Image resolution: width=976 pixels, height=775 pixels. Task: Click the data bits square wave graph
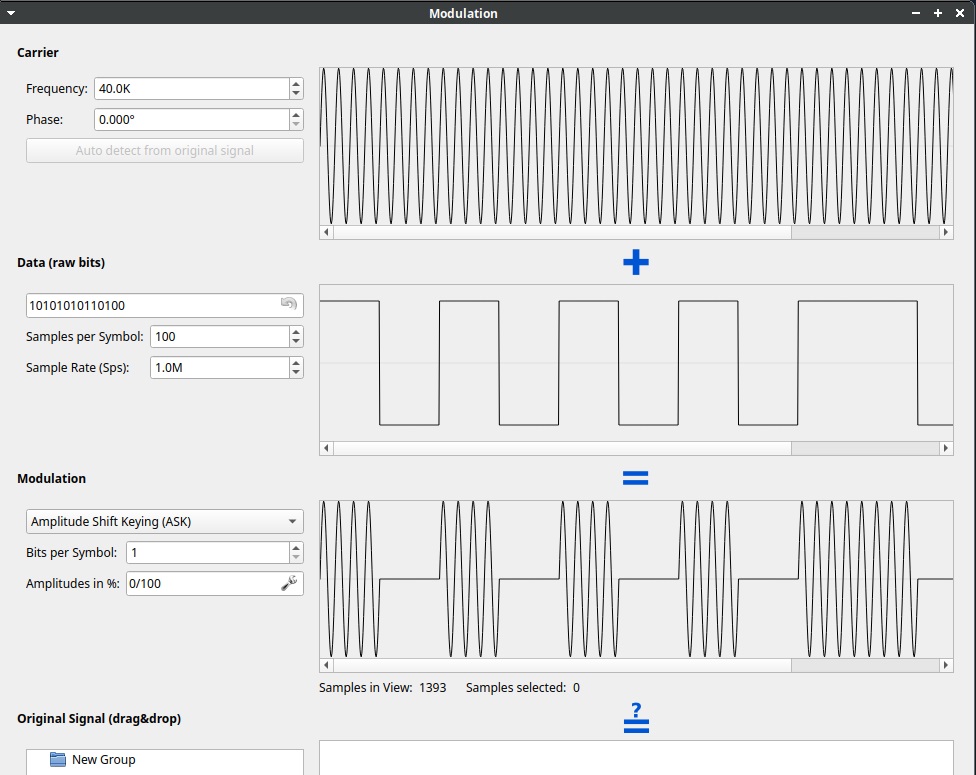coord(636,363)
